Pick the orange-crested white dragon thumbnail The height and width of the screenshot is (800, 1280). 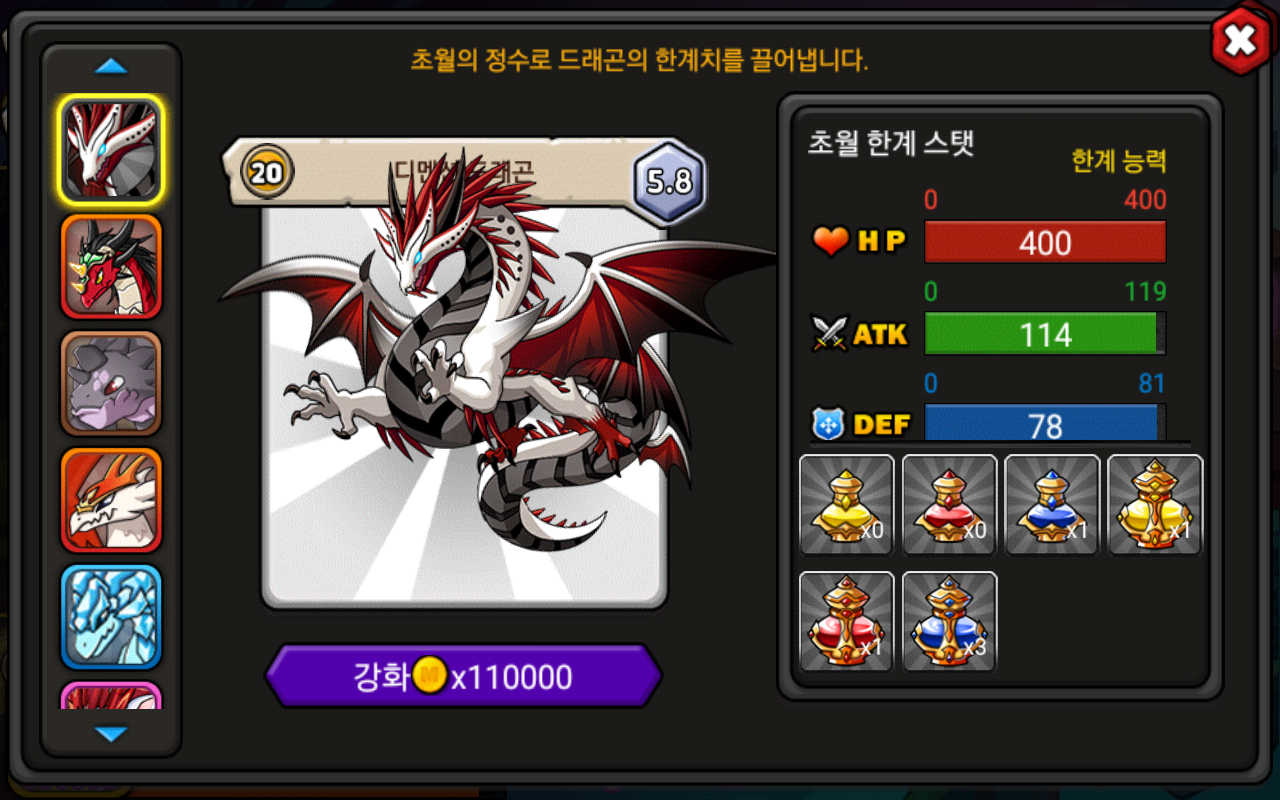coord(111,500)
